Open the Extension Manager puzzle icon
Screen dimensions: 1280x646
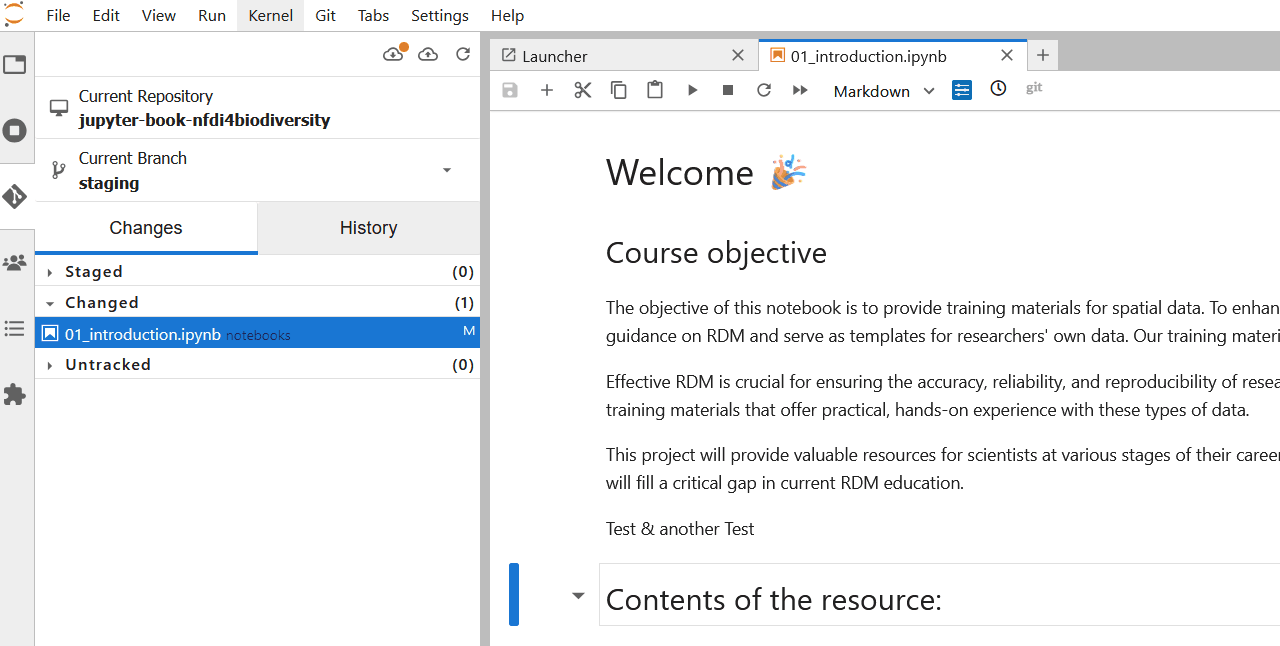(15, 395)
